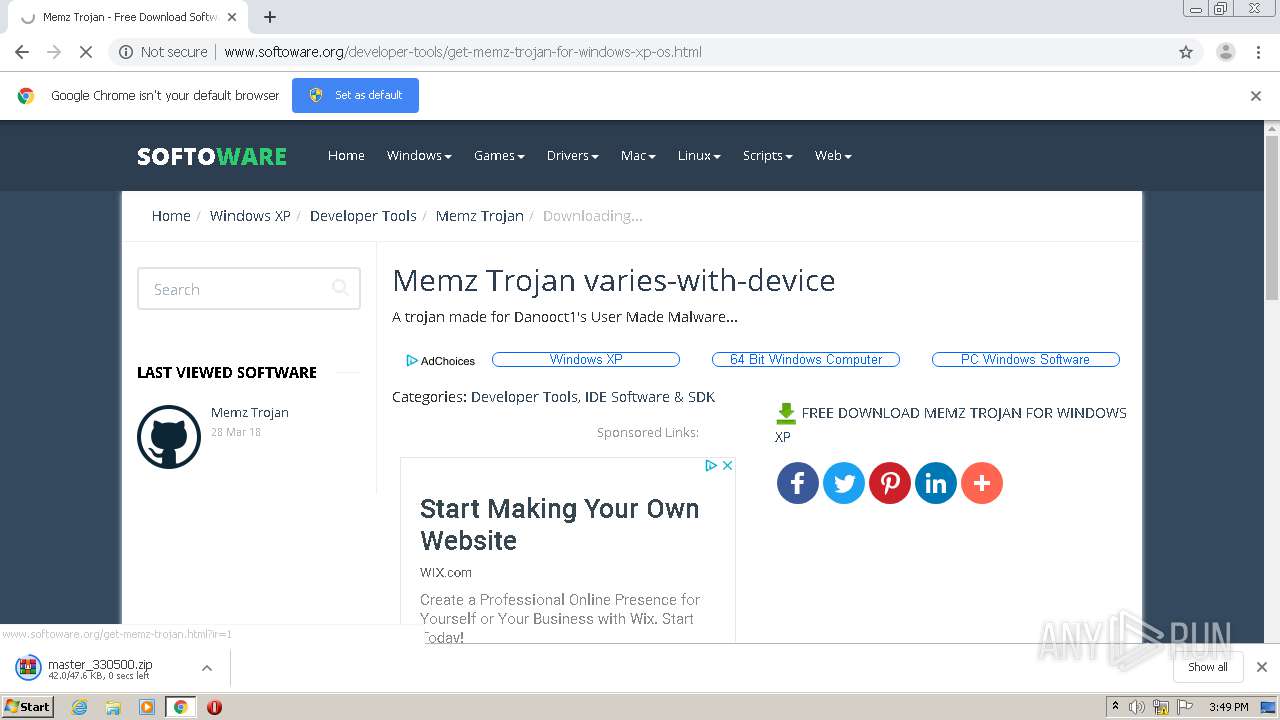
Task: Bookmark this page with the star icon
Action: pos(1186,52)
